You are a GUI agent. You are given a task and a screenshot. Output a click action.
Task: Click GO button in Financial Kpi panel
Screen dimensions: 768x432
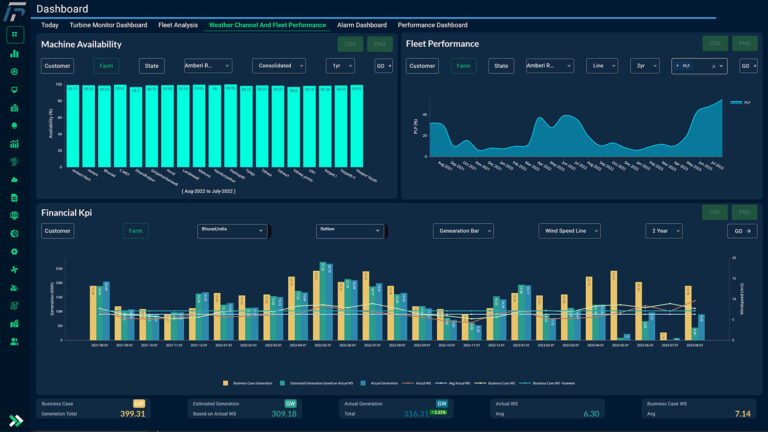(x=742, y=231)
